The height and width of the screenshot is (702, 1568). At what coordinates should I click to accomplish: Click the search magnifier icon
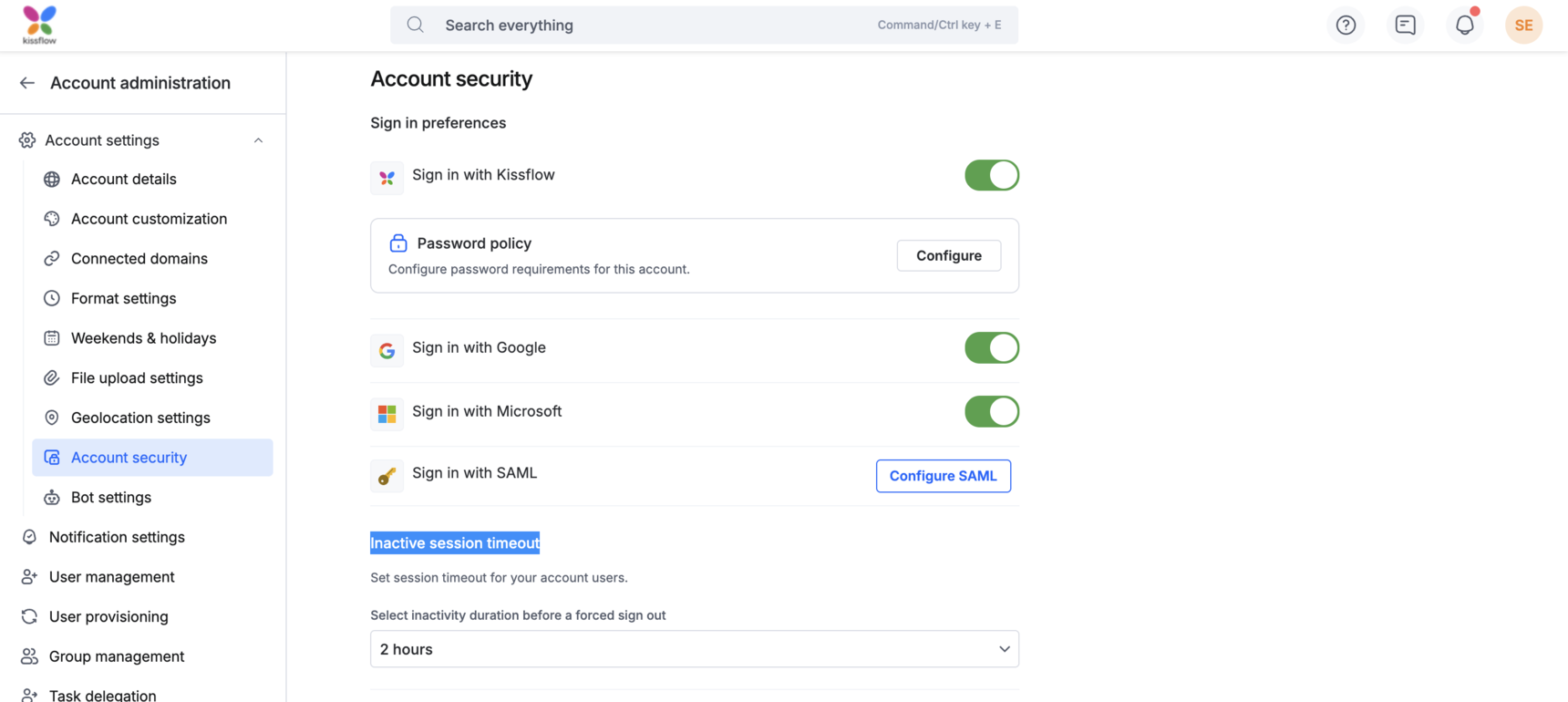416,26
